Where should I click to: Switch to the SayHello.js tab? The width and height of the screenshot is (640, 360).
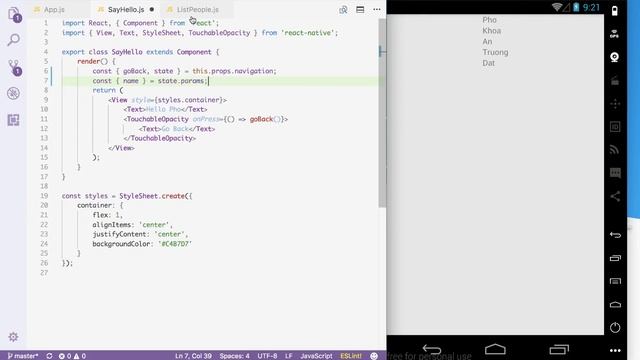click(x=126, y=9)
